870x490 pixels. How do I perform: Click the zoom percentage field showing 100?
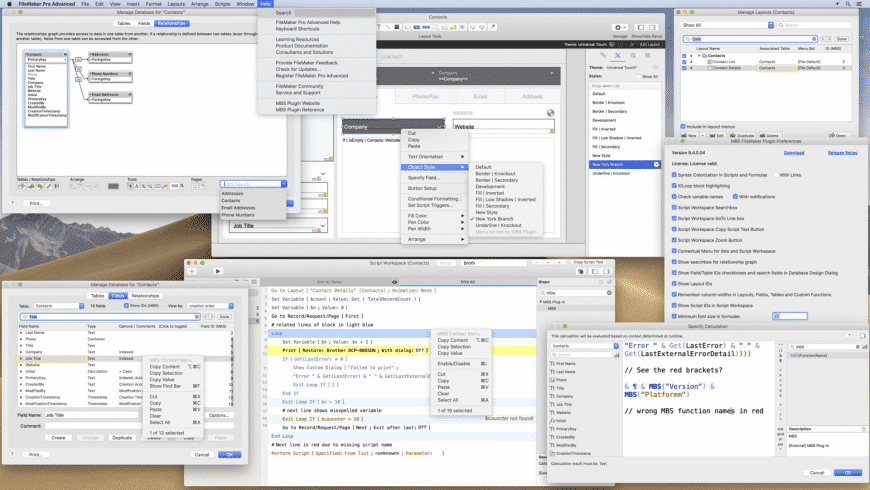click(x=175, y=186)
